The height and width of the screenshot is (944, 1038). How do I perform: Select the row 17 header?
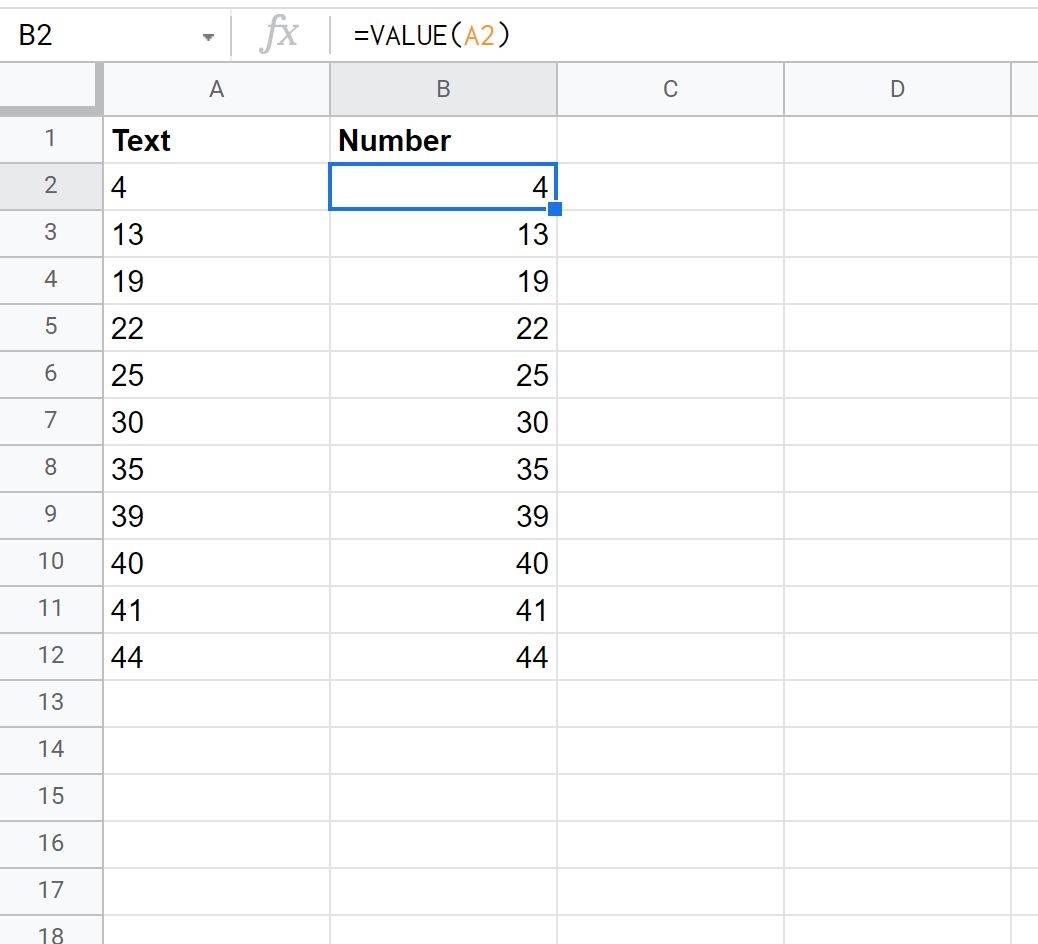pyautogui.click(x=51, y=891)
